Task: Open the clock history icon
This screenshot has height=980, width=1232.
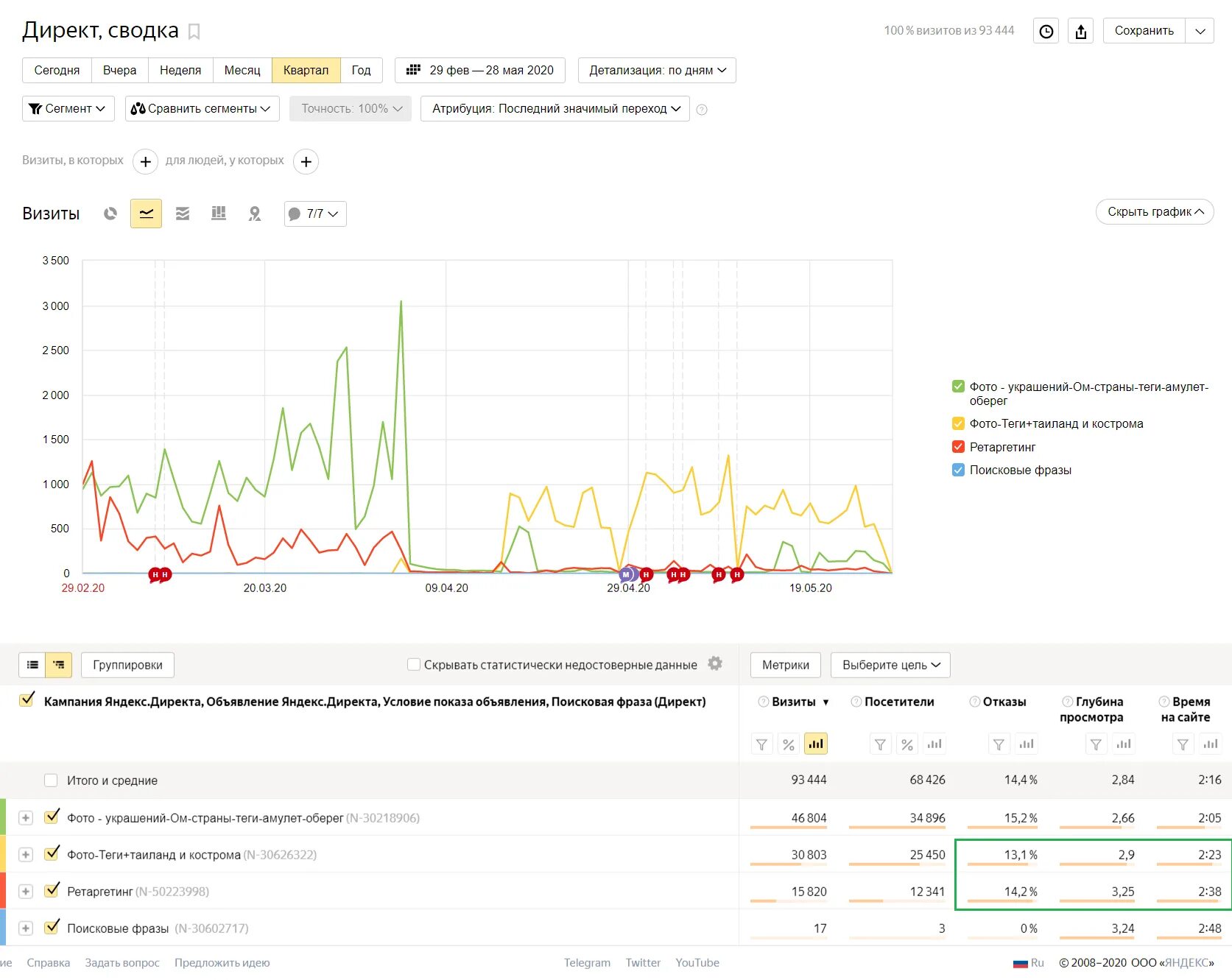Action: click(1046, 31)
